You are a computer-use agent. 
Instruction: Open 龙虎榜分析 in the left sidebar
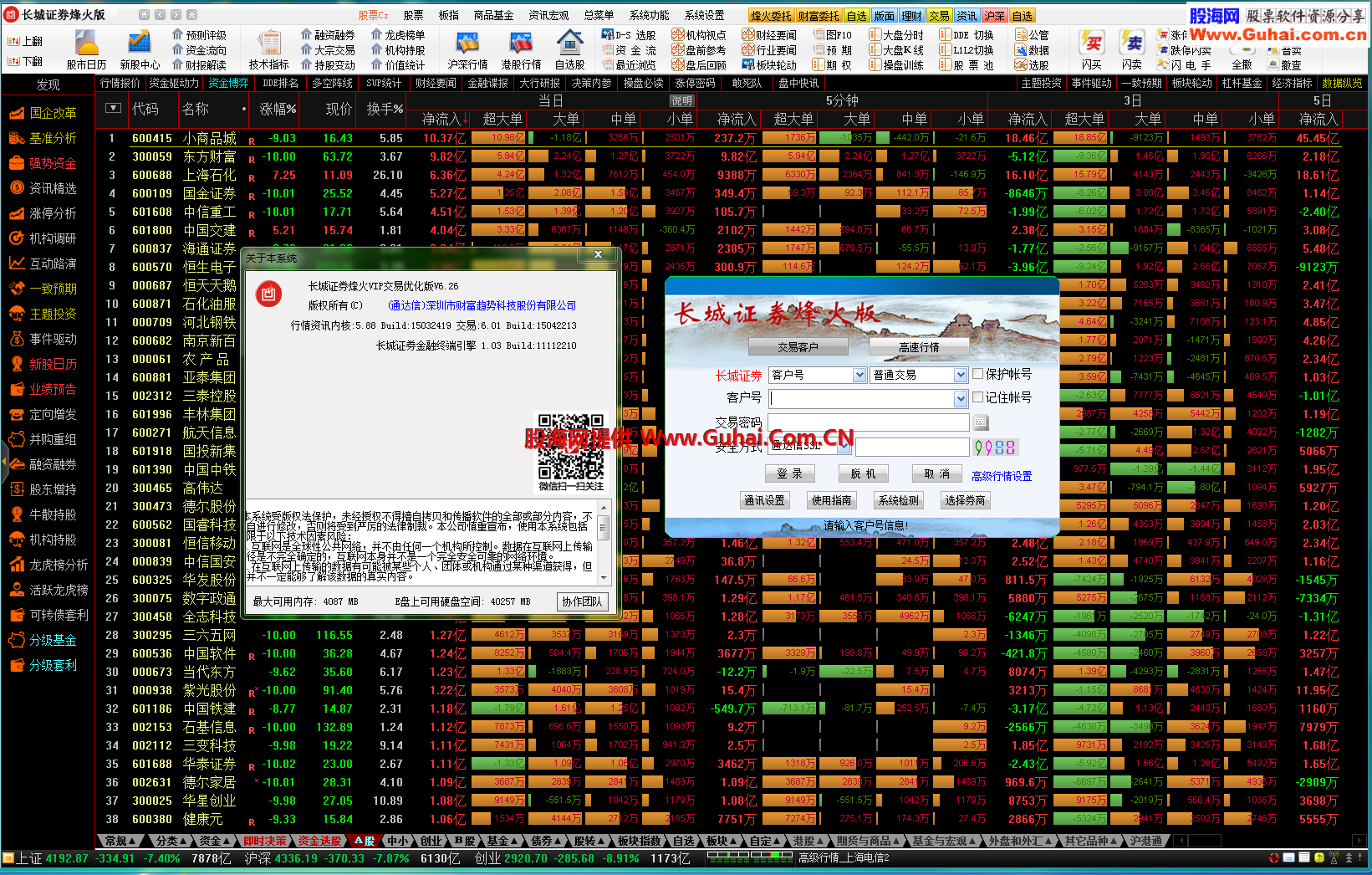(48, 565)
